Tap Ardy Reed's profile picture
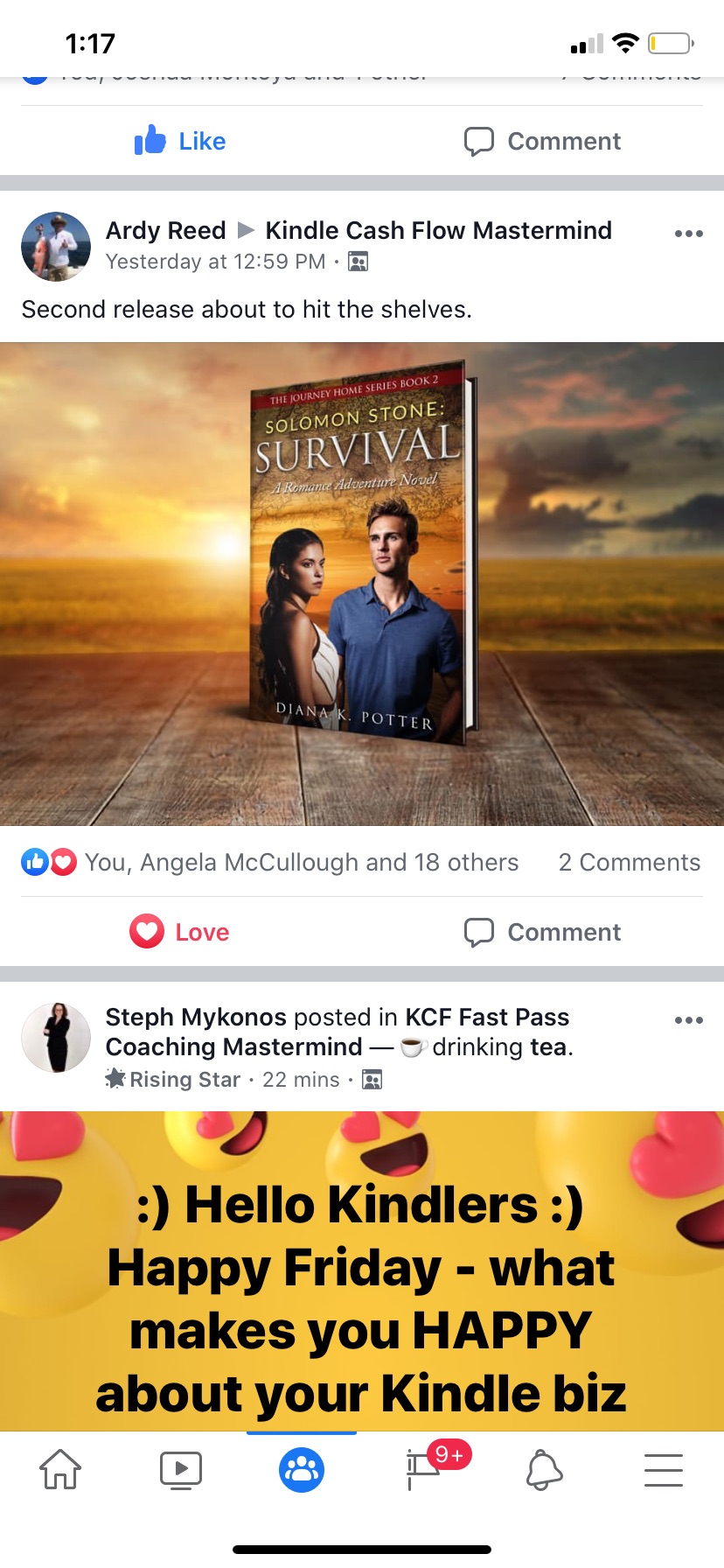Image resolution: width=724 pixels, height=1568 pixels. point(56,247)
